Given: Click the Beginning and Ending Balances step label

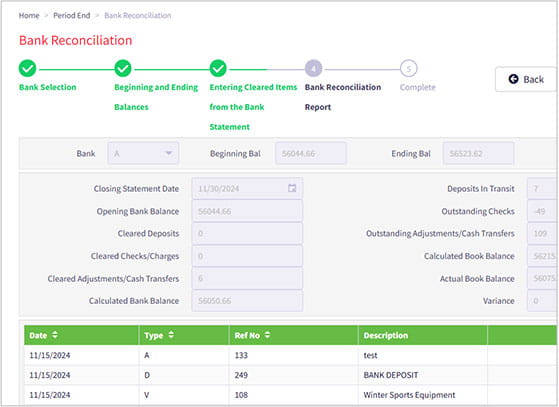Looking at the screenshot, I should (156, 97).
